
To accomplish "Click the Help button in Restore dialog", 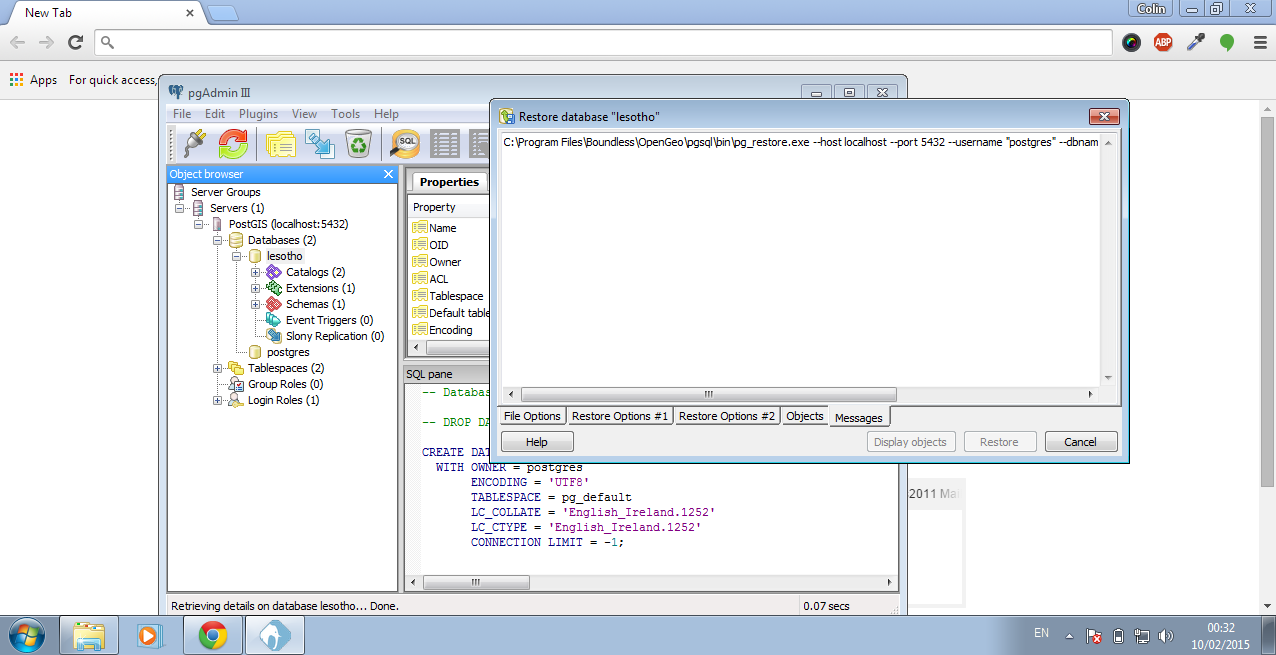I will 537,442.
